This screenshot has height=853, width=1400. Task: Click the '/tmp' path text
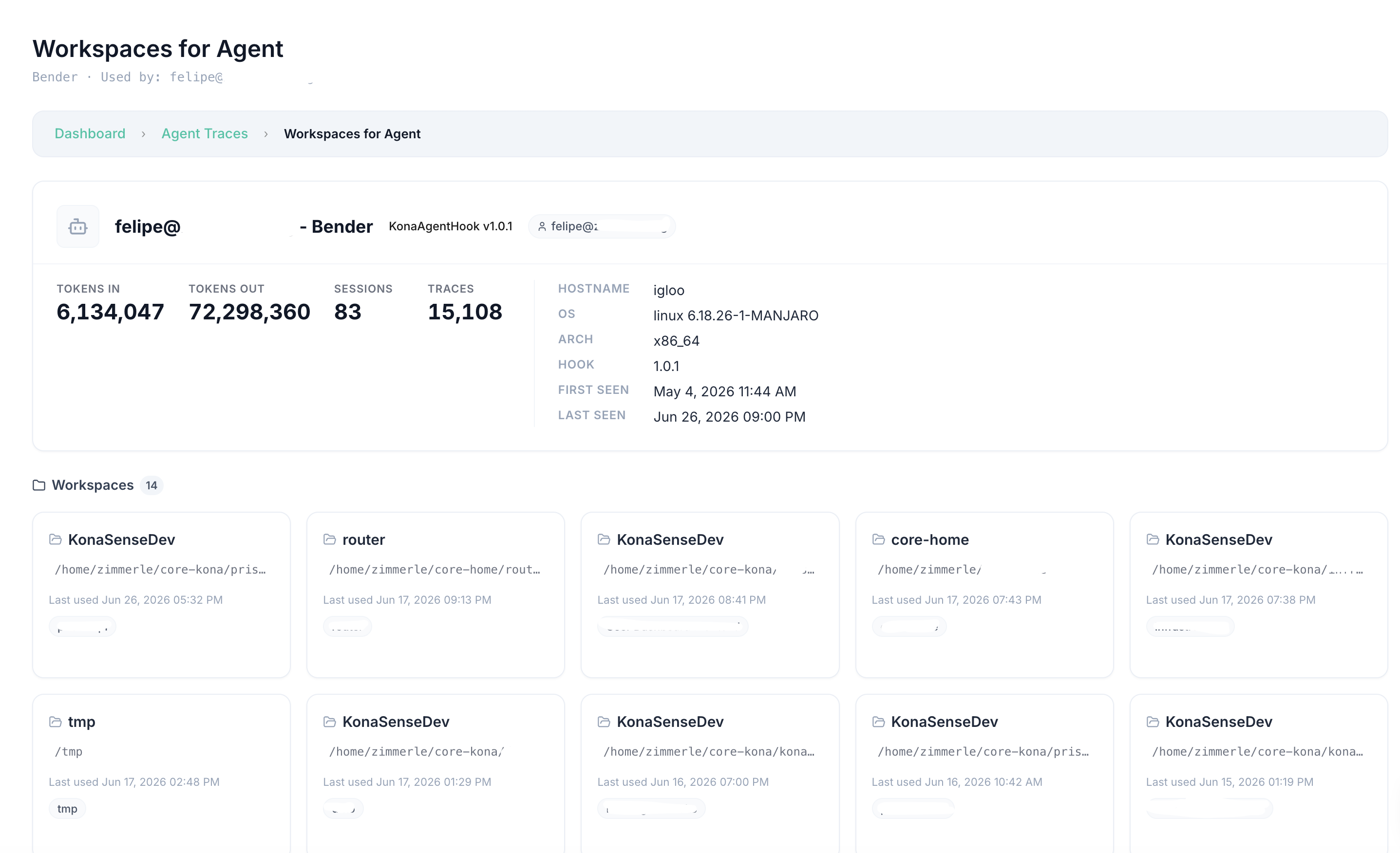pos(69,752)
